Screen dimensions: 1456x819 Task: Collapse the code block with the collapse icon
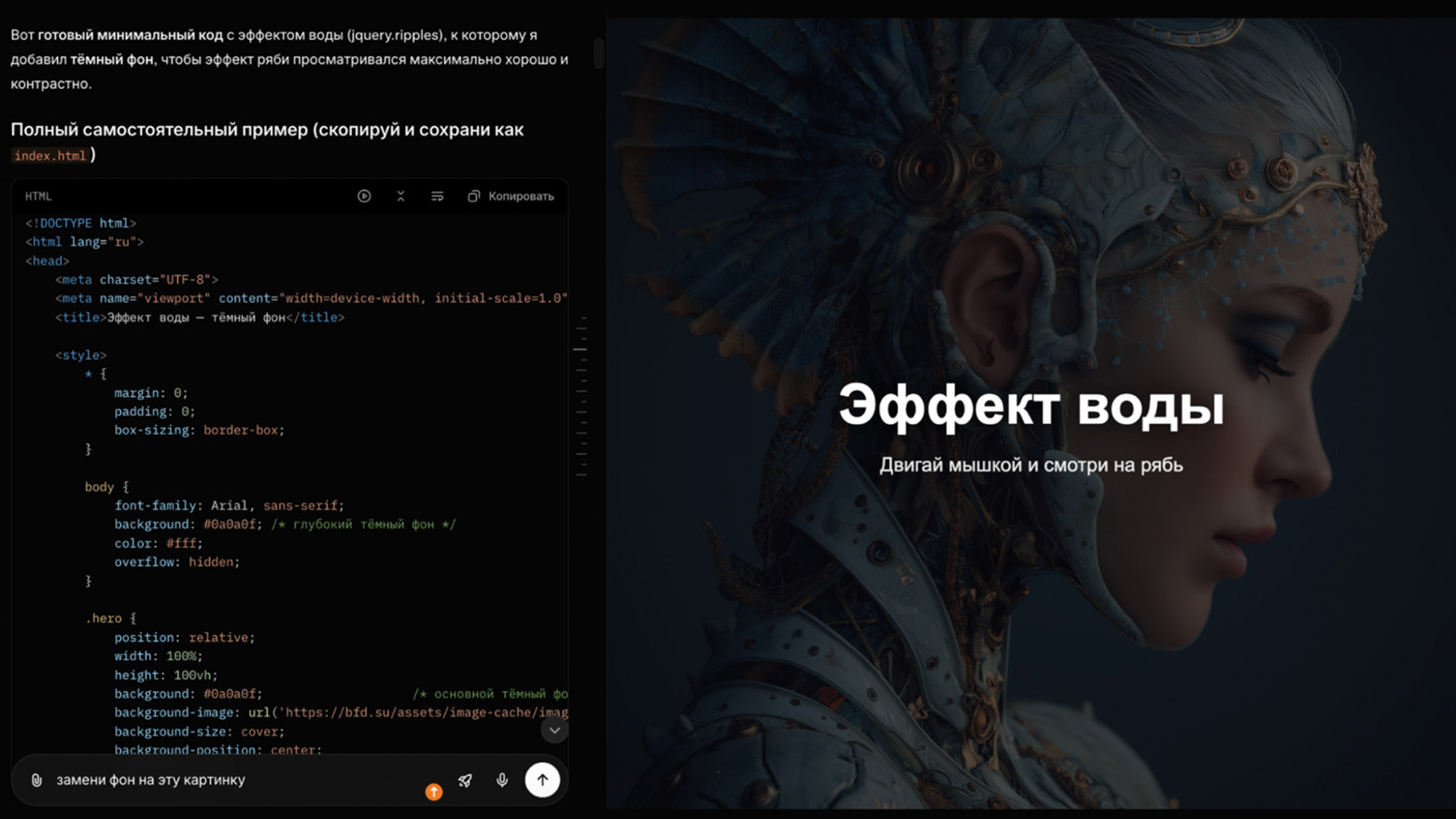[x=400, y=196]
